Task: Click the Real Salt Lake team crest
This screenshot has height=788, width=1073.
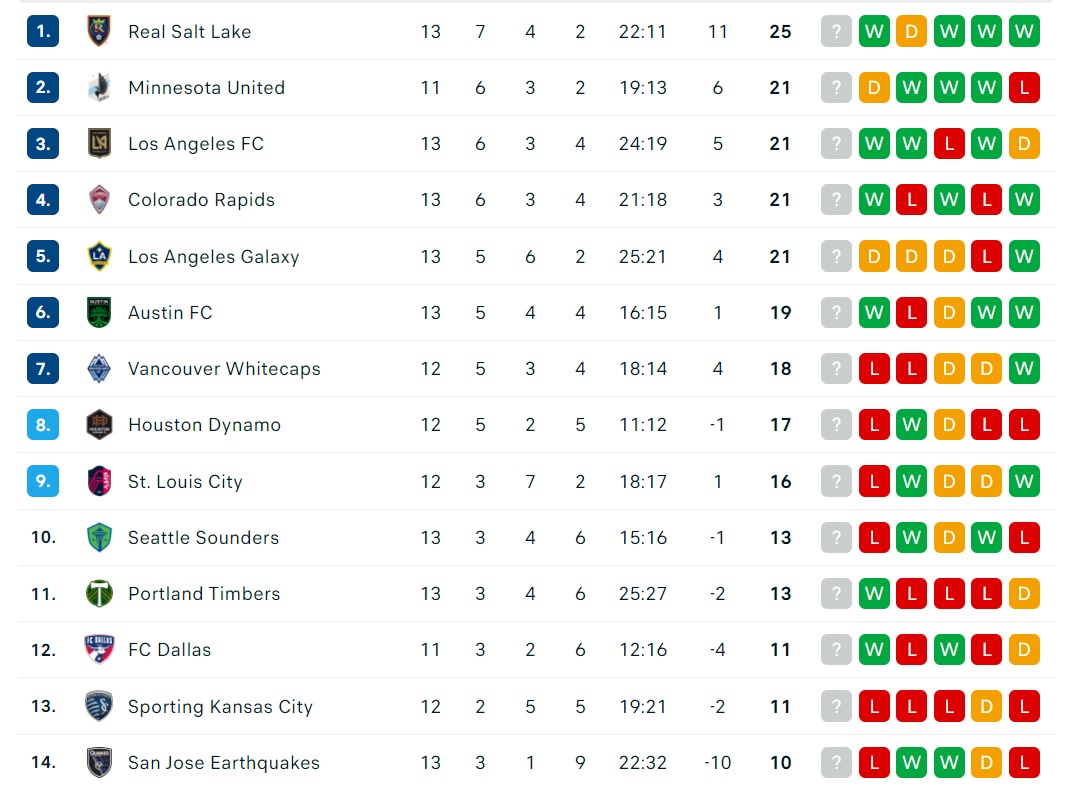Action: click(x=99, y=31)
